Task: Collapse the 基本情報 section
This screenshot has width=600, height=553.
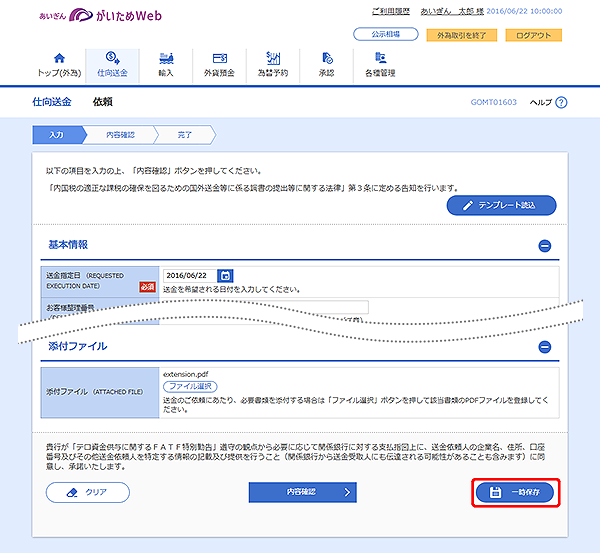Action: click(x=545, y=245)
